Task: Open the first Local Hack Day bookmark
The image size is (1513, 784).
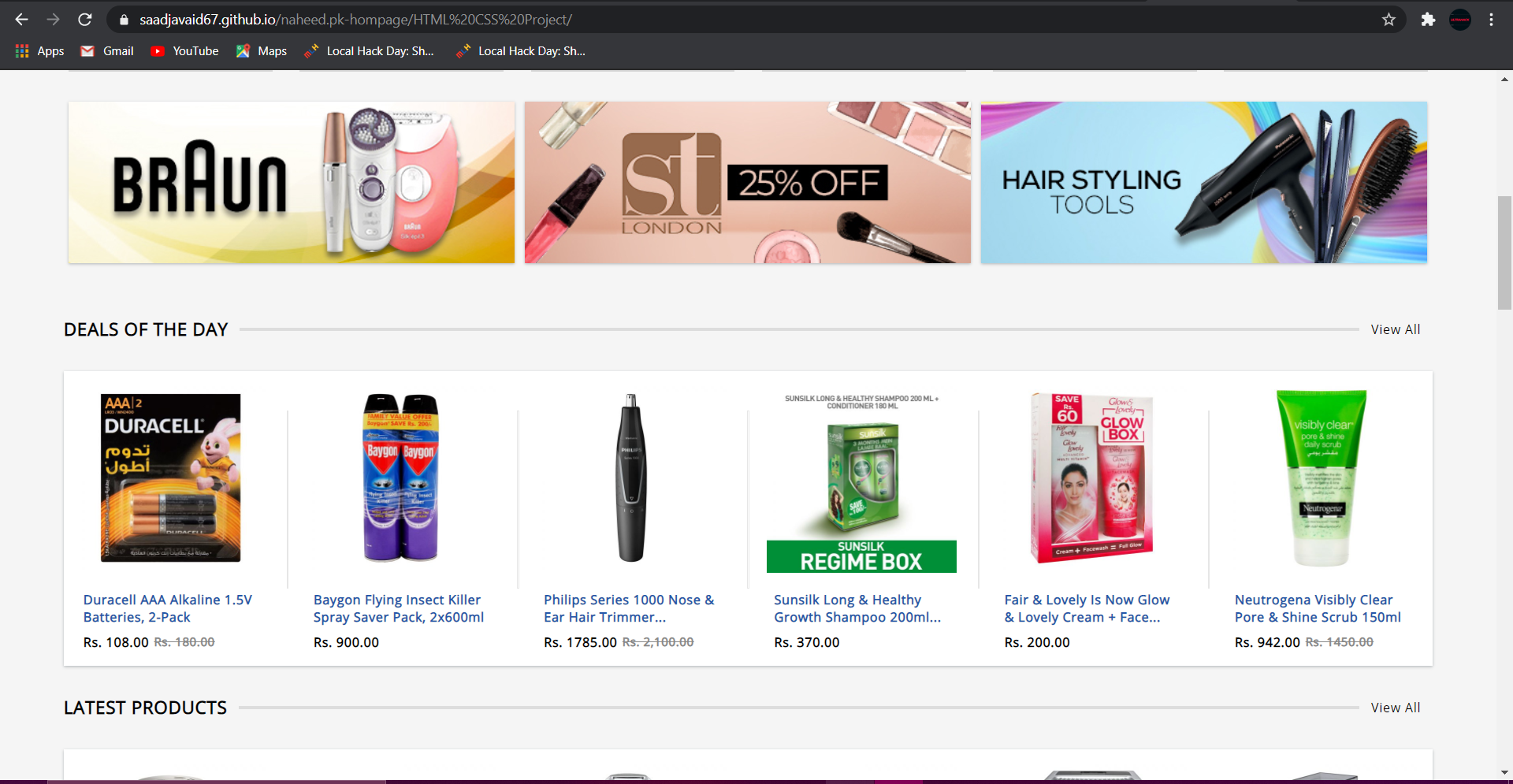Action: point(369,51)
